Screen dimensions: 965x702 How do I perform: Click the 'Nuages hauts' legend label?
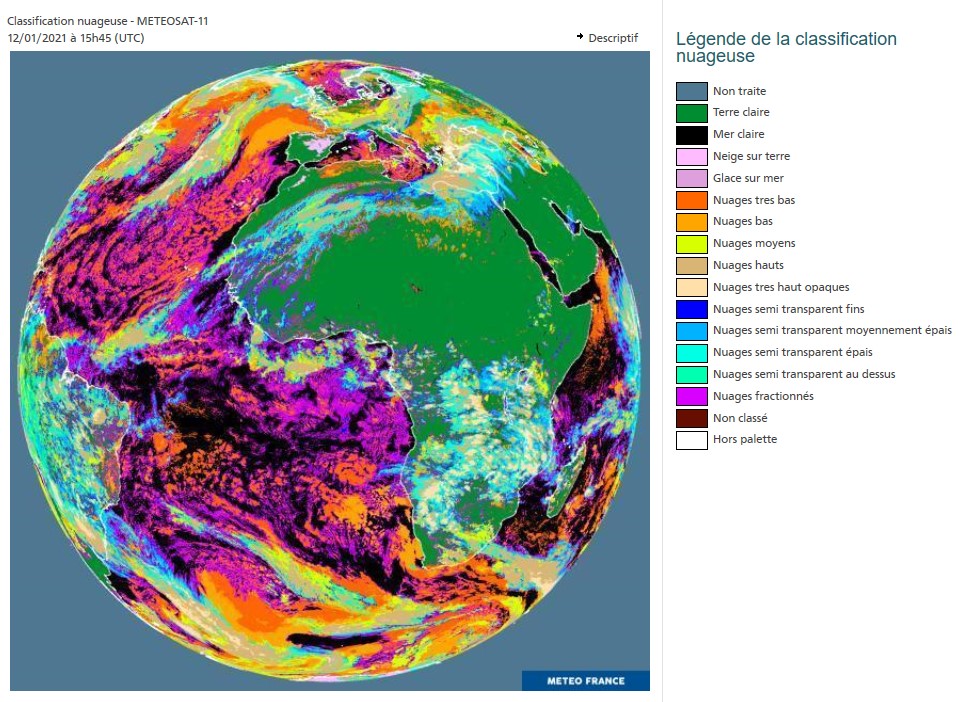pyautogui.click(x=748, y=265)
